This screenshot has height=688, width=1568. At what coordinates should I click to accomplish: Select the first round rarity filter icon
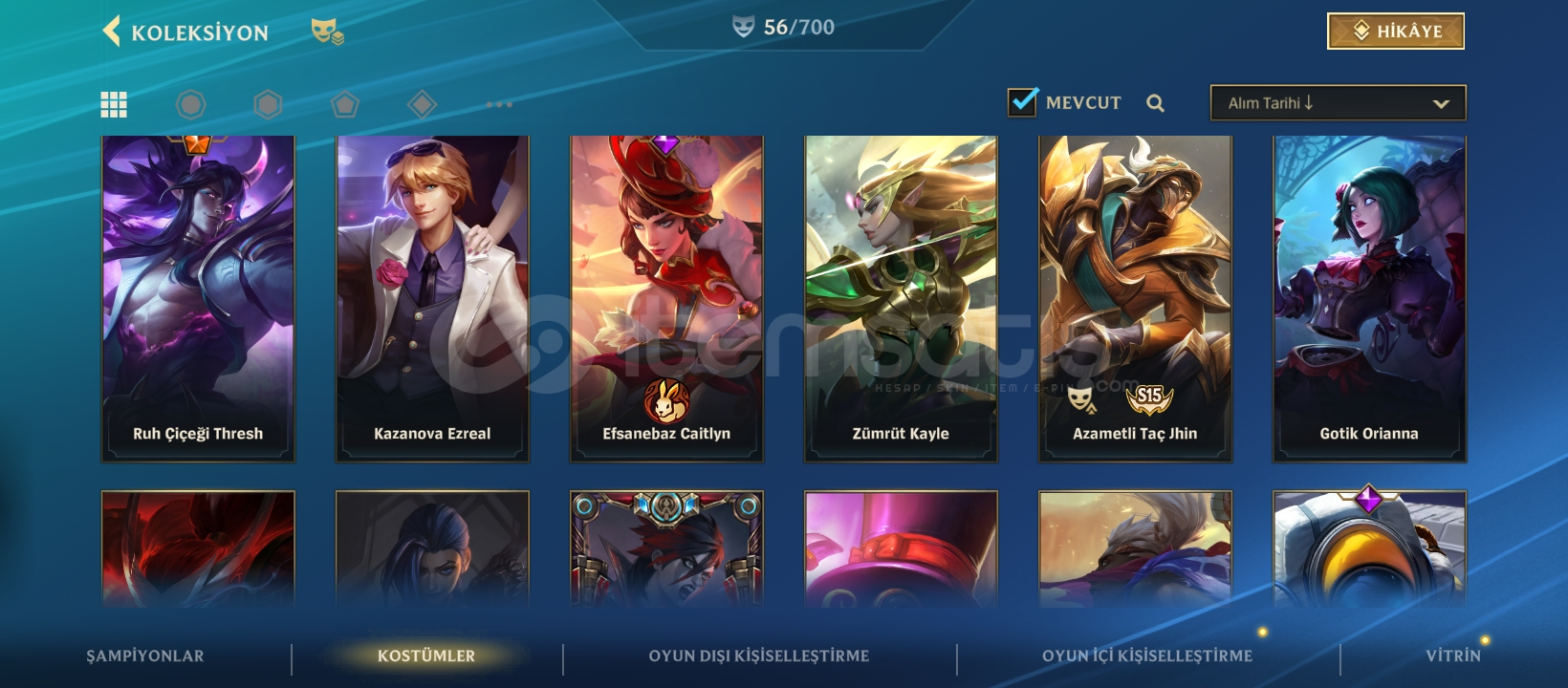[x=191, y=104]
